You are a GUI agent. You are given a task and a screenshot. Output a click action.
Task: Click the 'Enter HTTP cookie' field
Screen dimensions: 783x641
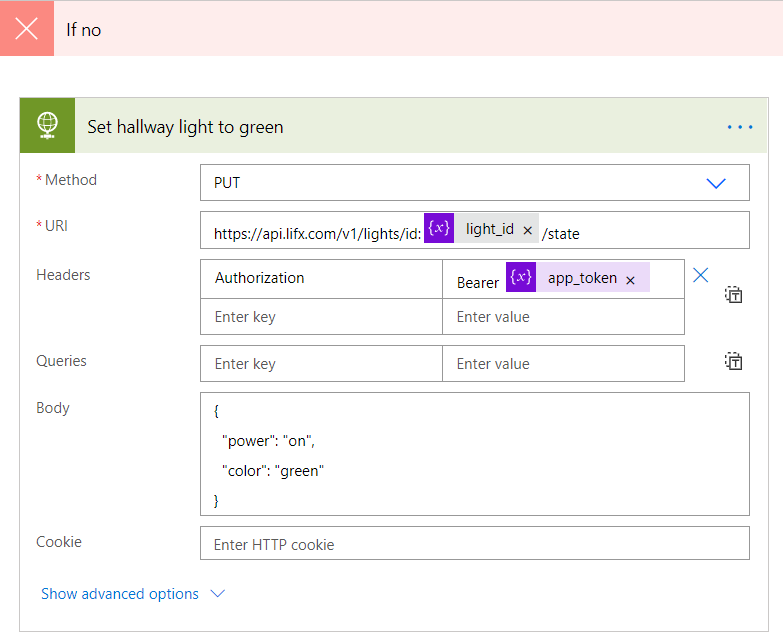click(x=474, y=545)
